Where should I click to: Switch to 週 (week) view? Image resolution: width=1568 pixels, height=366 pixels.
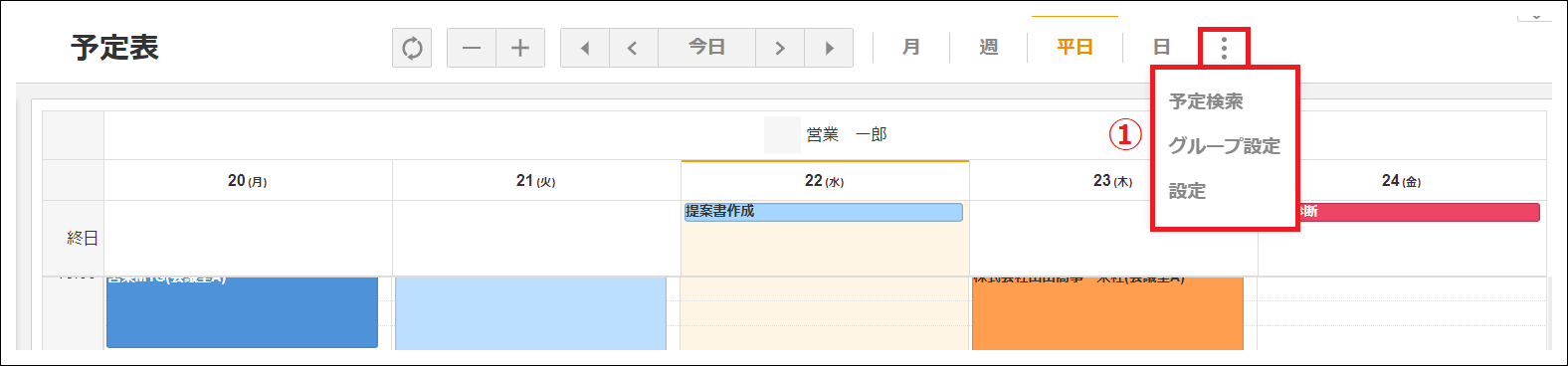point(989,48)
